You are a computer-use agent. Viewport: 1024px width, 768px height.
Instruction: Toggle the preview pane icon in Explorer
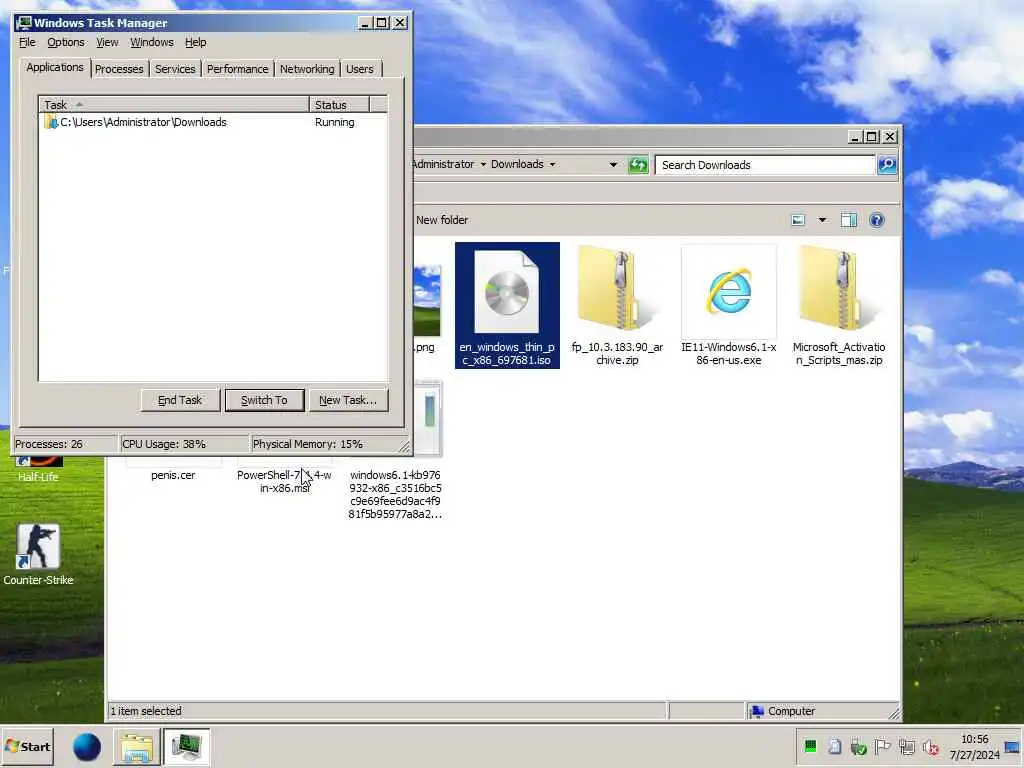coord(849,220)
